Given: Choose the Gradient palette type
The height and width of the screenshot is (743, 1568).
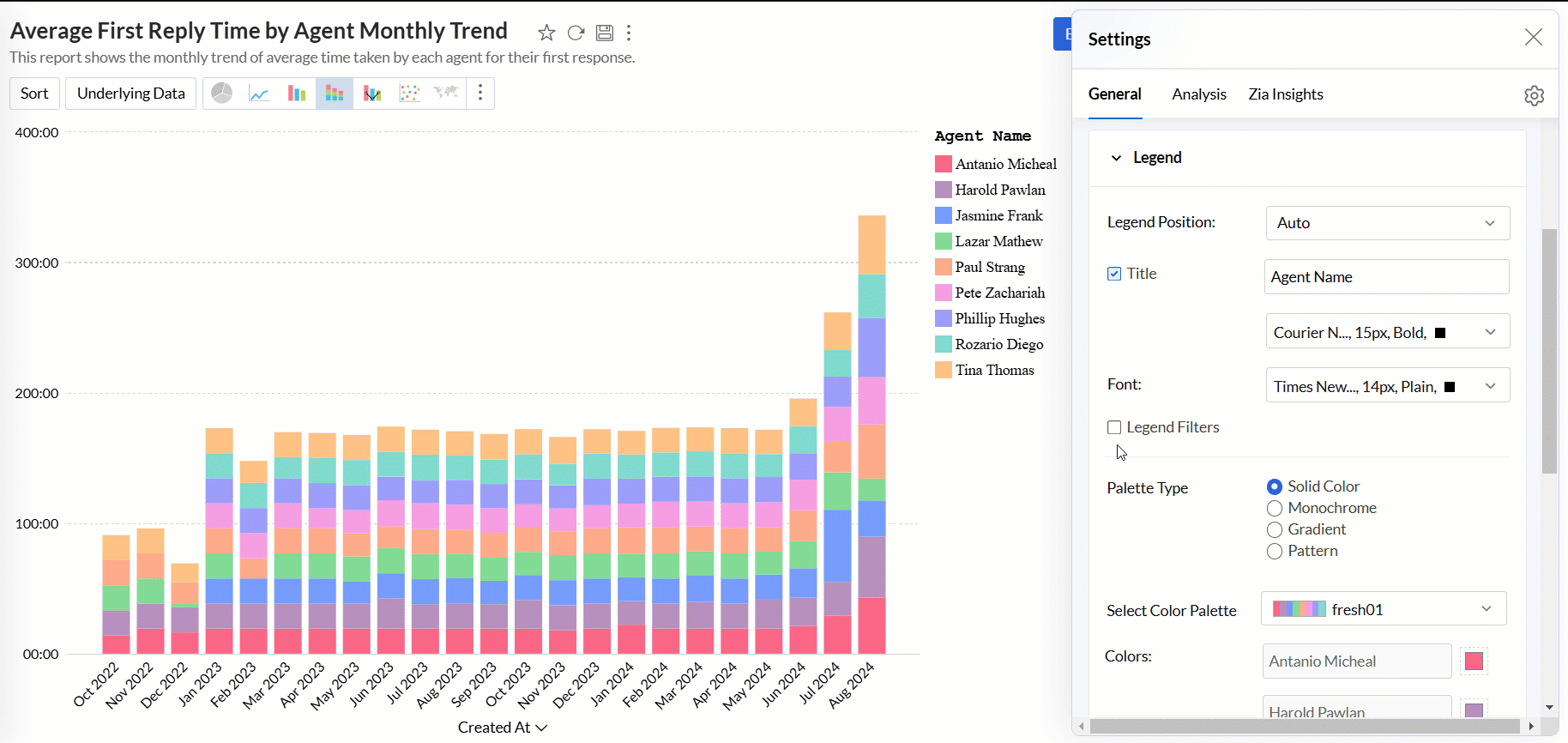Looking at the screenshot, I should pyautogui.click(x=1275, y=529).
